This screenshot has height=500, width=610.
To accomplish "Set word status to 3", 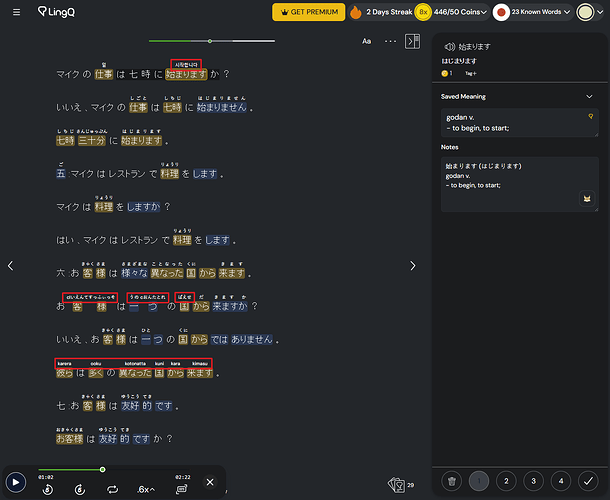I will click(533, 481).
